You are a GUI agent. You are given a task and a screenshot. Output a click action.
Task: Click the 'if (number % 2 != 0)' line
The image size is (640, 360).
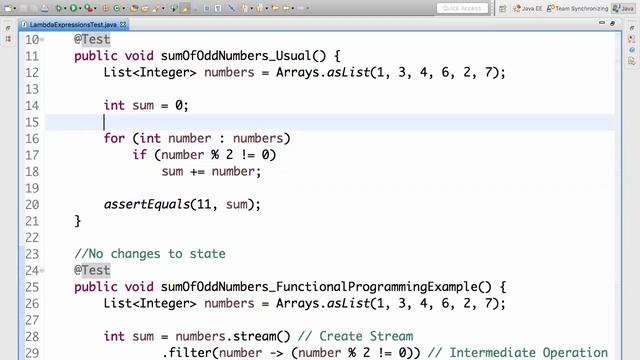tap(204, 155)
